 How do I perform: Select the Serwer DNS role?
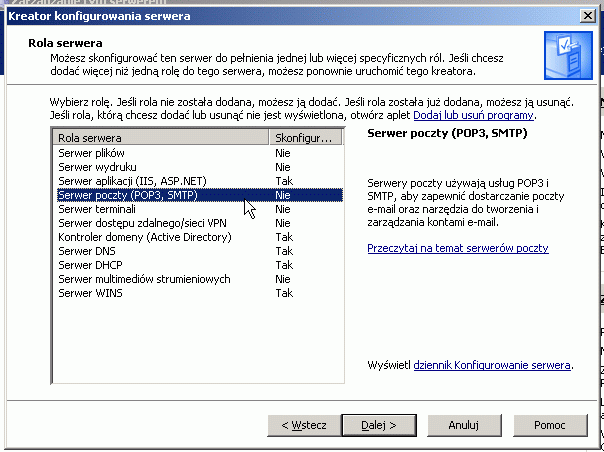click(x=198, y=251)
